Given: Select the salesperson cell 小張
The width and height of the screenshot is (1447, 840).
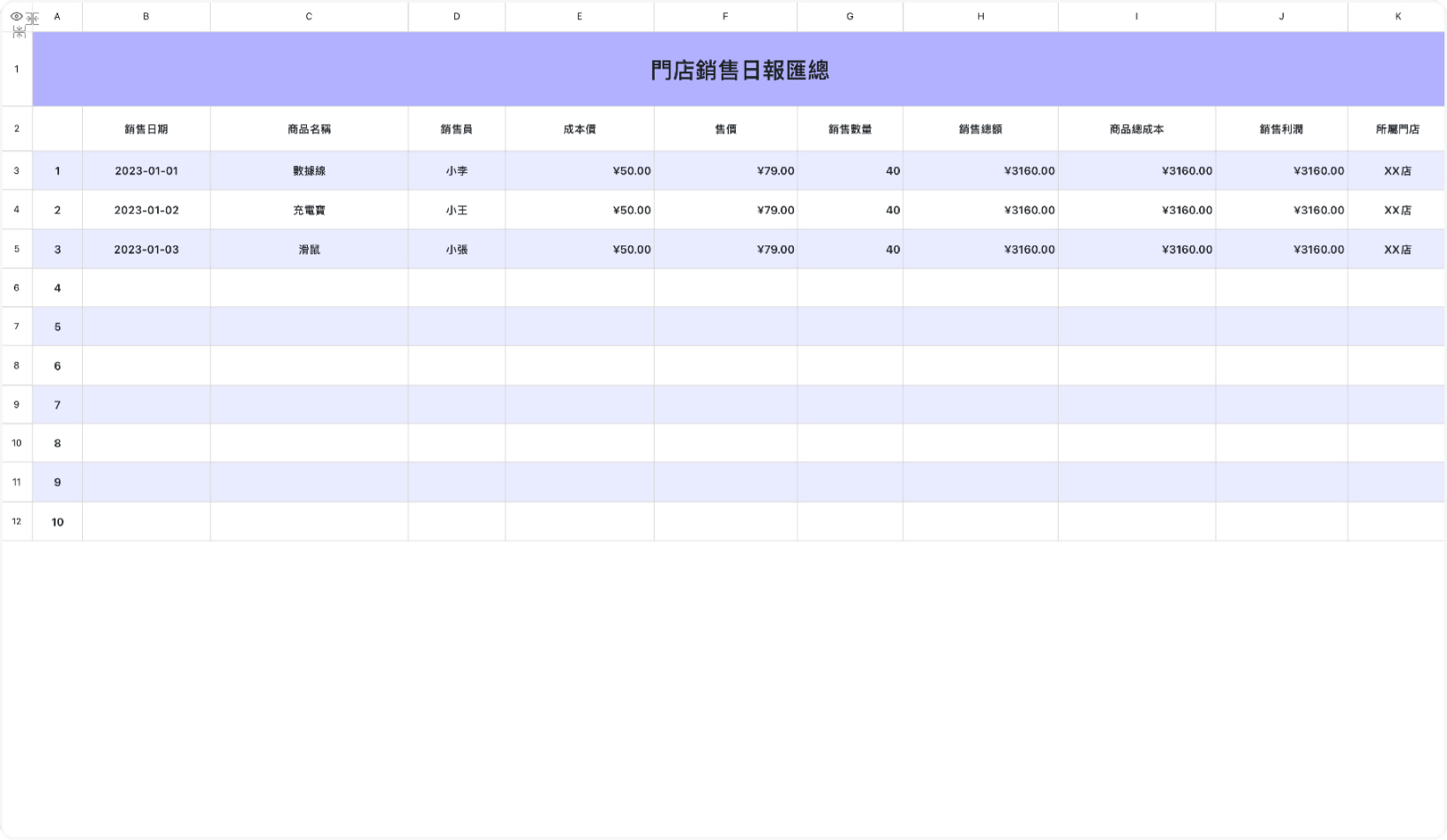Looking at the screenshot, I should tap(456, 249).
